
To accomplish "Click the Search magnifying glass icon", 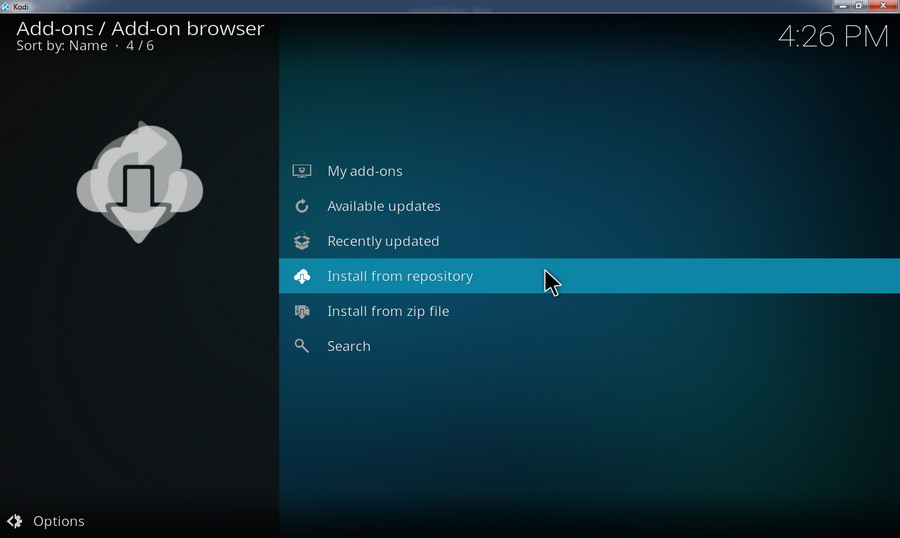I will point(302,346).
